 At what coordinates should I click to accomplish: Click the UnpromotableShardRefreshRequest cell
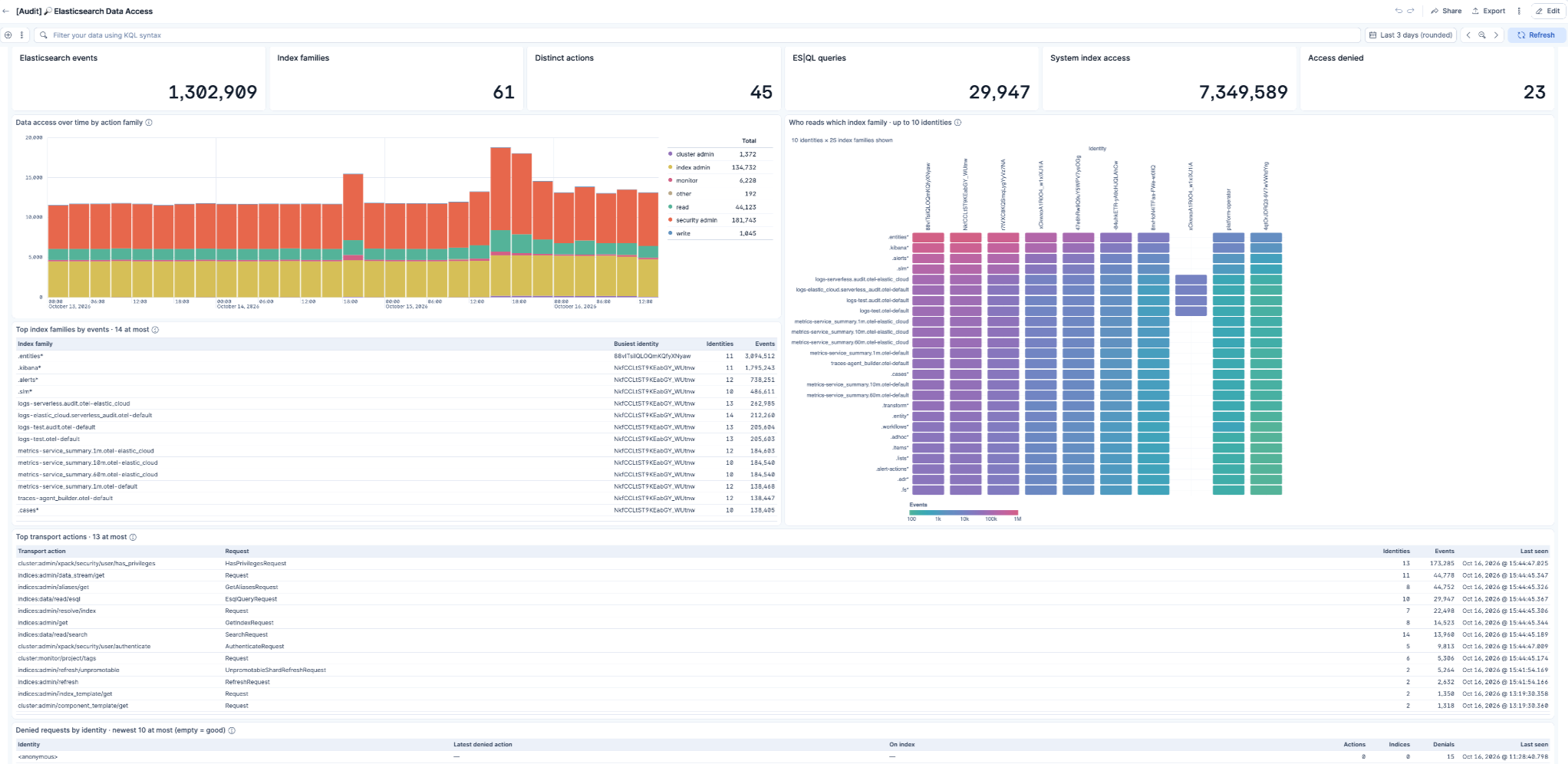click(275, 670)
